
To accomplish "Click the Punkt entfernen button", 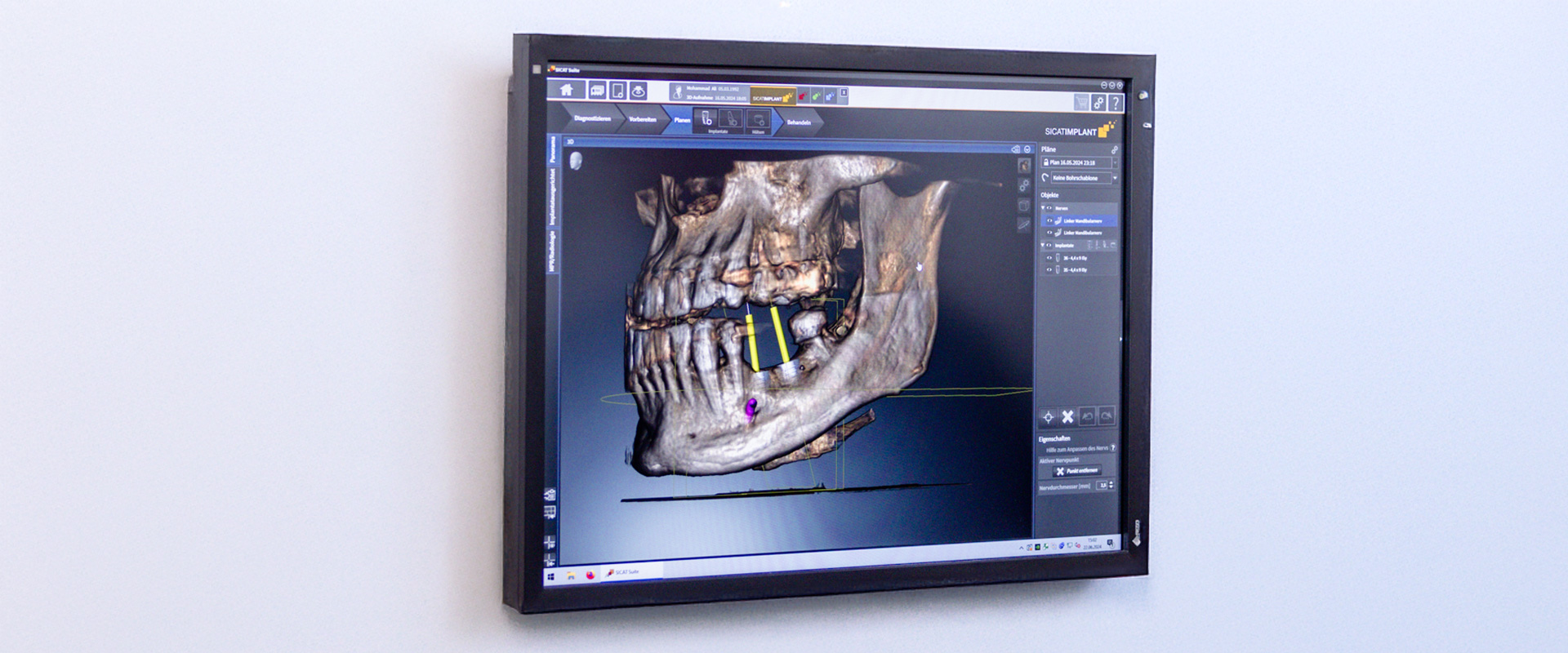I will click(1076, 471).
